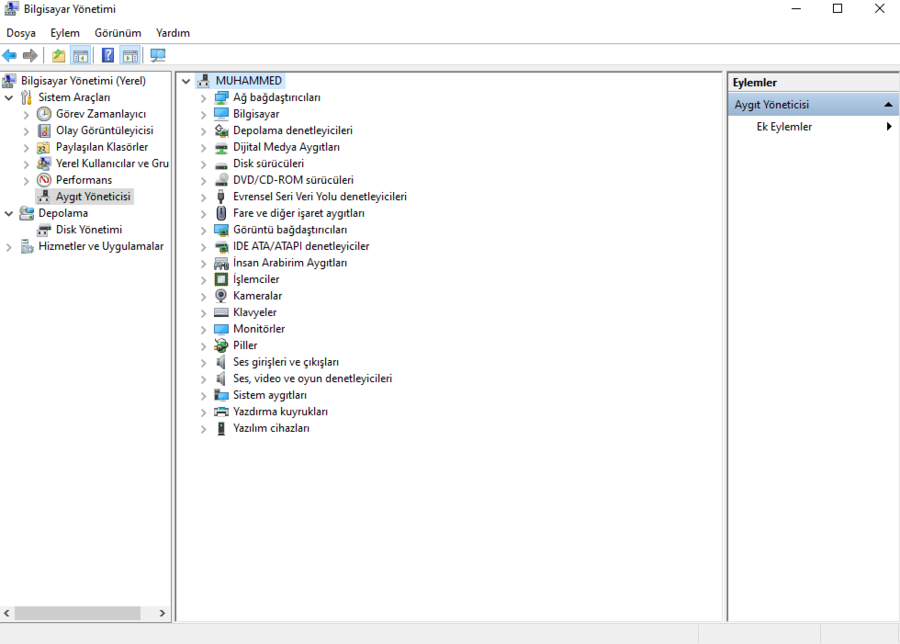The height and width of the screenshot is (644, 900).
Task: Collapse the Depolama tree node
Action: pyautogui.click(x=9, y=214)
